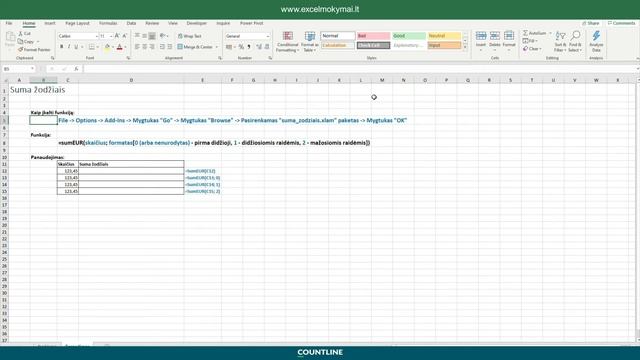Toggle Wrap Text
640x360 pixels.
189,36
